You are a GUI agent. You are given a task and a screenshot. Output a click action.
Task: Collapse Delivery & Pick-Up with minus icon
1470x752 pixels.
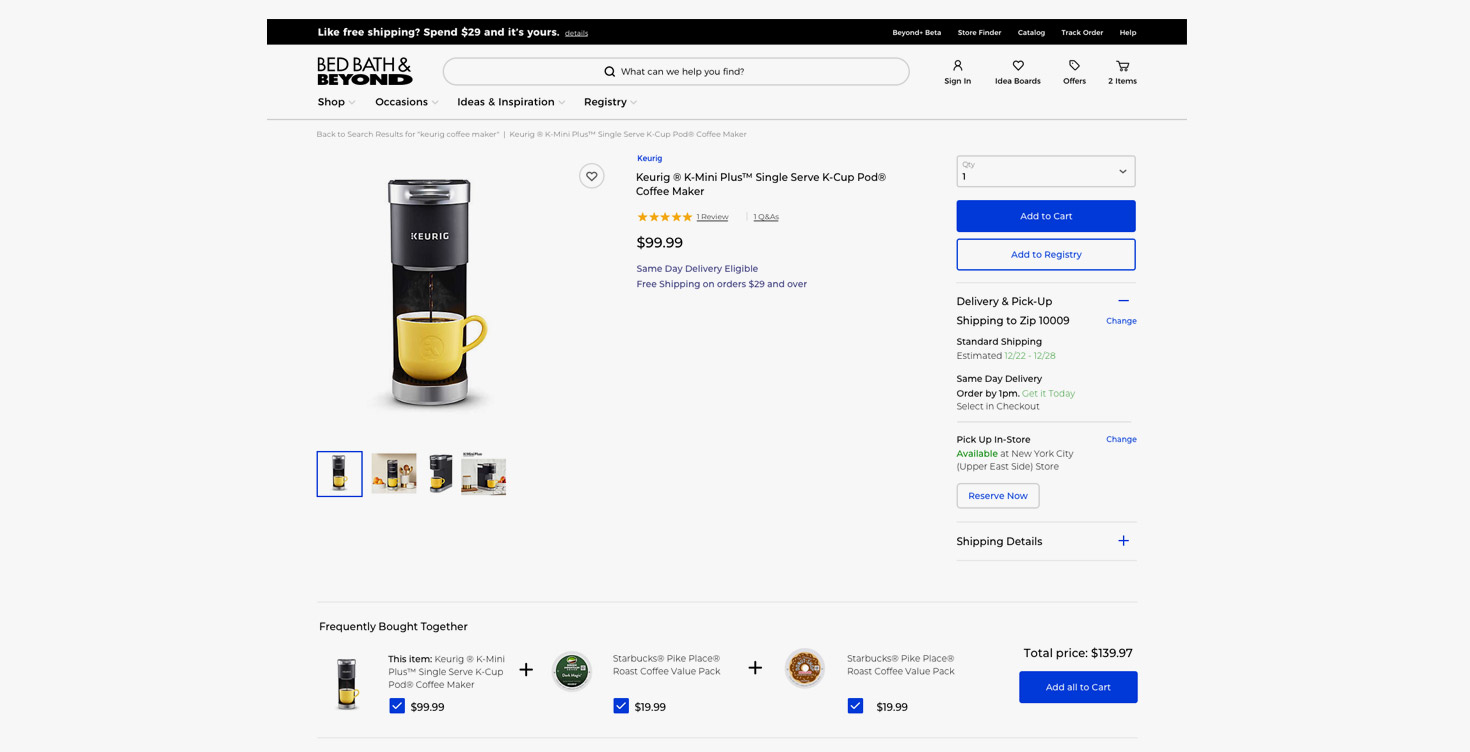pos(1123,301)
